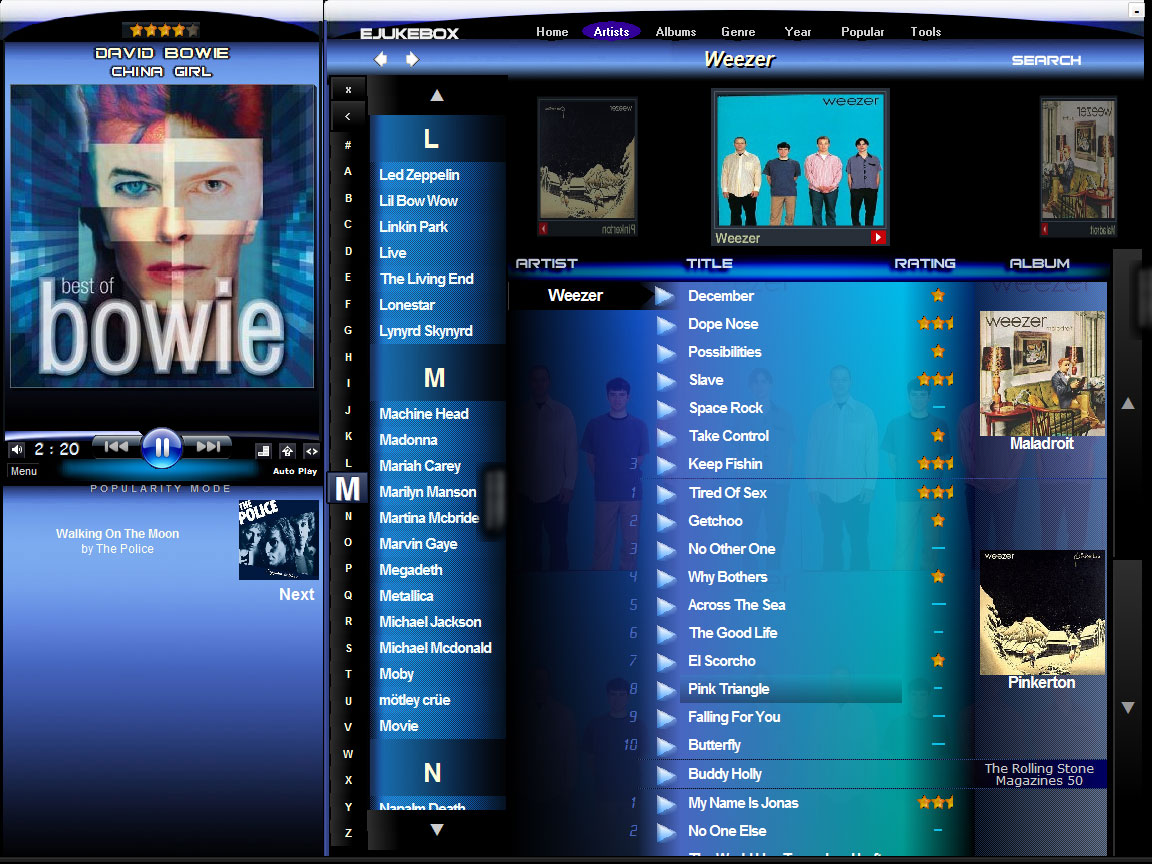The height and width of the screenshot is (864, 1152).
Task: Collapse the artist list with the < button
Action: tap(348, 116)
